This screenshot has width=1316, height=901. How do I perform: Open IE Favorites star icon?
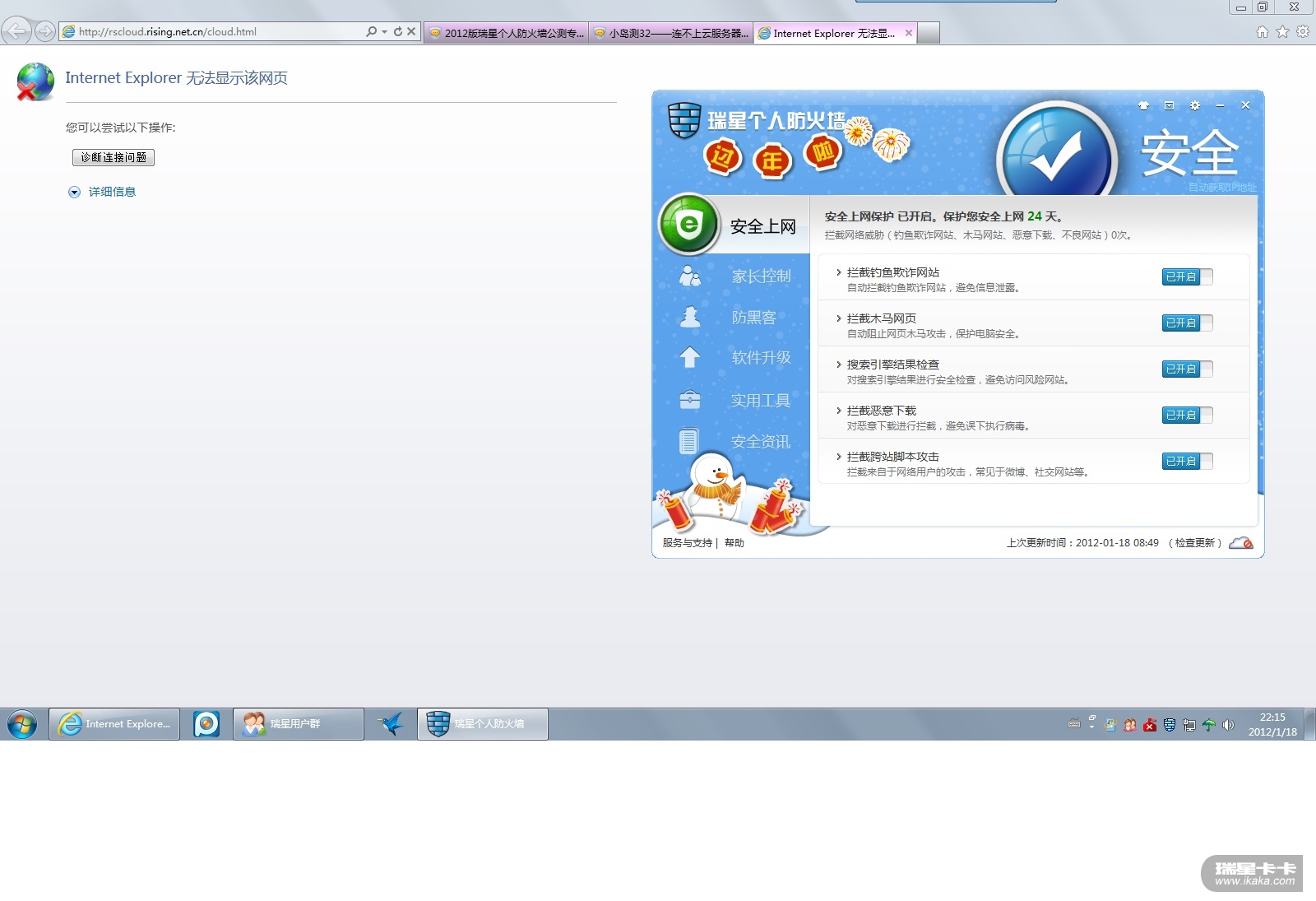pos(1282,31)
